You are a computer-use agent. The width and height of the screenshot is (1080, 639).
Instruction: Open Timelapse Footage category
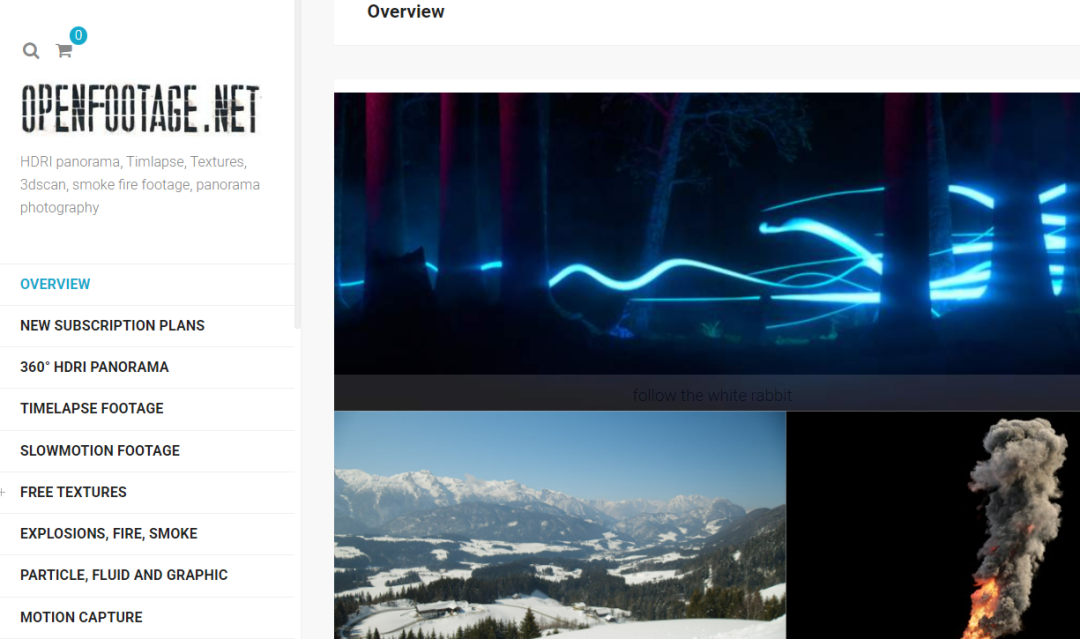92,409
